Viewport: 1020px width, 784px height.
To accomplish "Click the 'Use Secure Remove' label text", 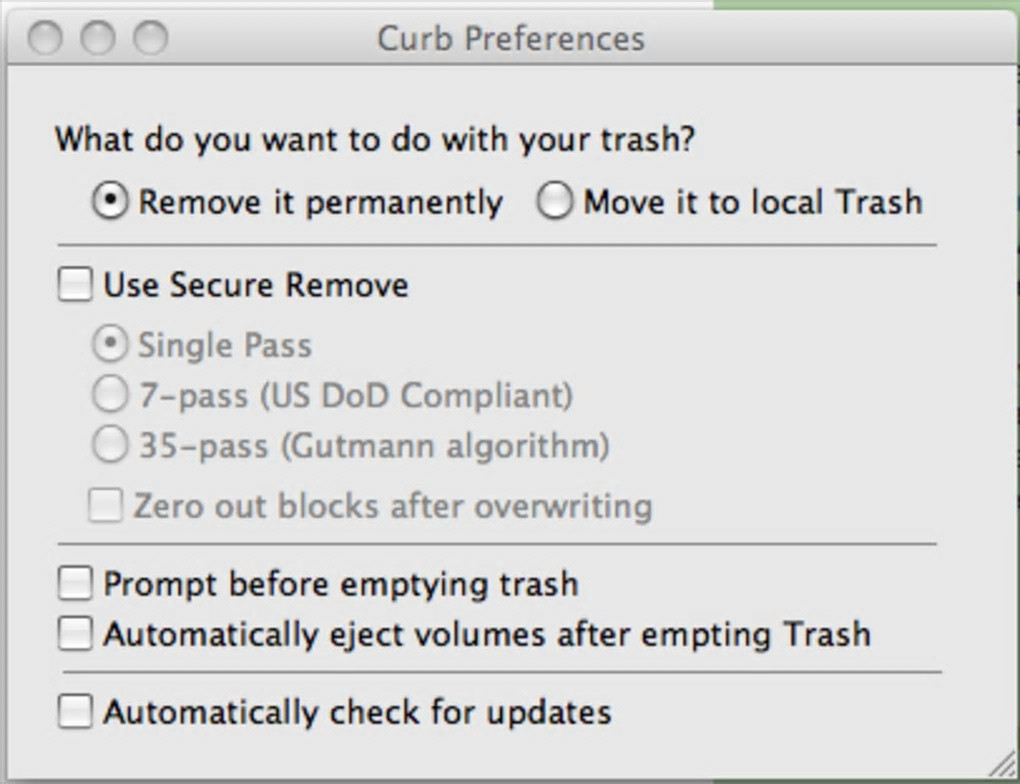I will click(256, 285).
